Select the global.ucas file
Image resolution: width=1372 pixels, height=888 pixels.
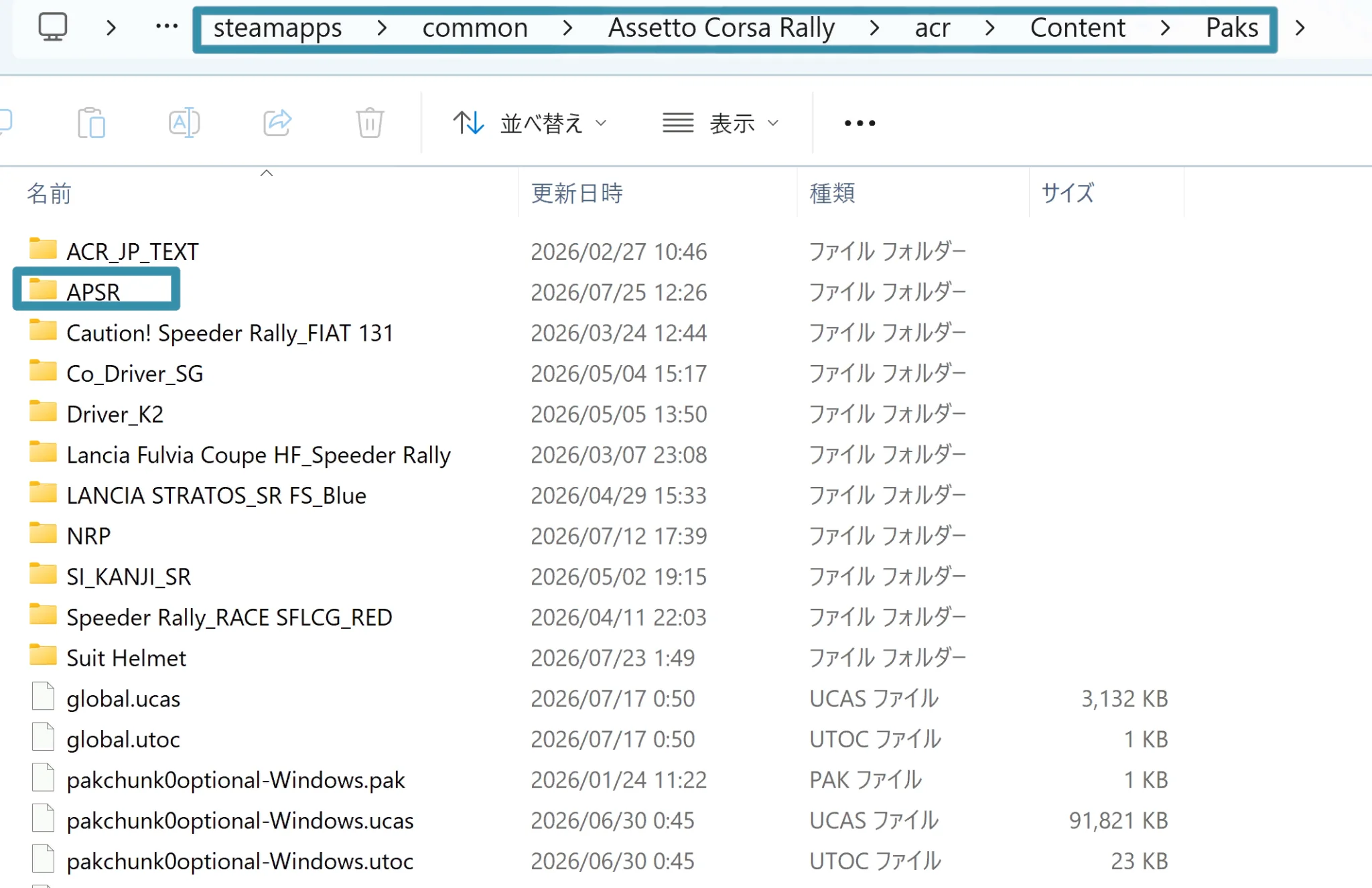[x=123, y=699]
